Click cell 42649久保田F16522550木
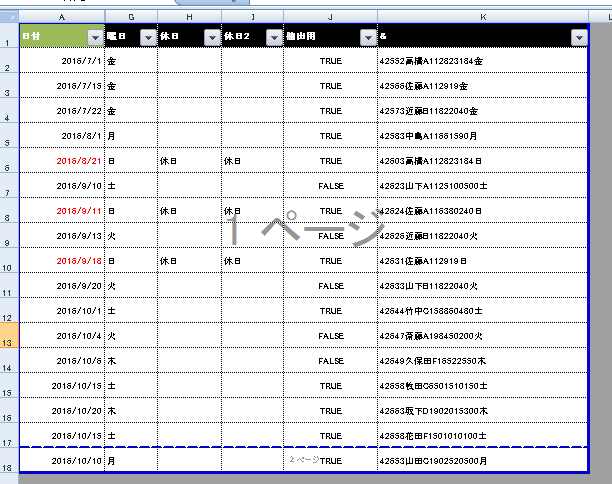 click(483, 360)
